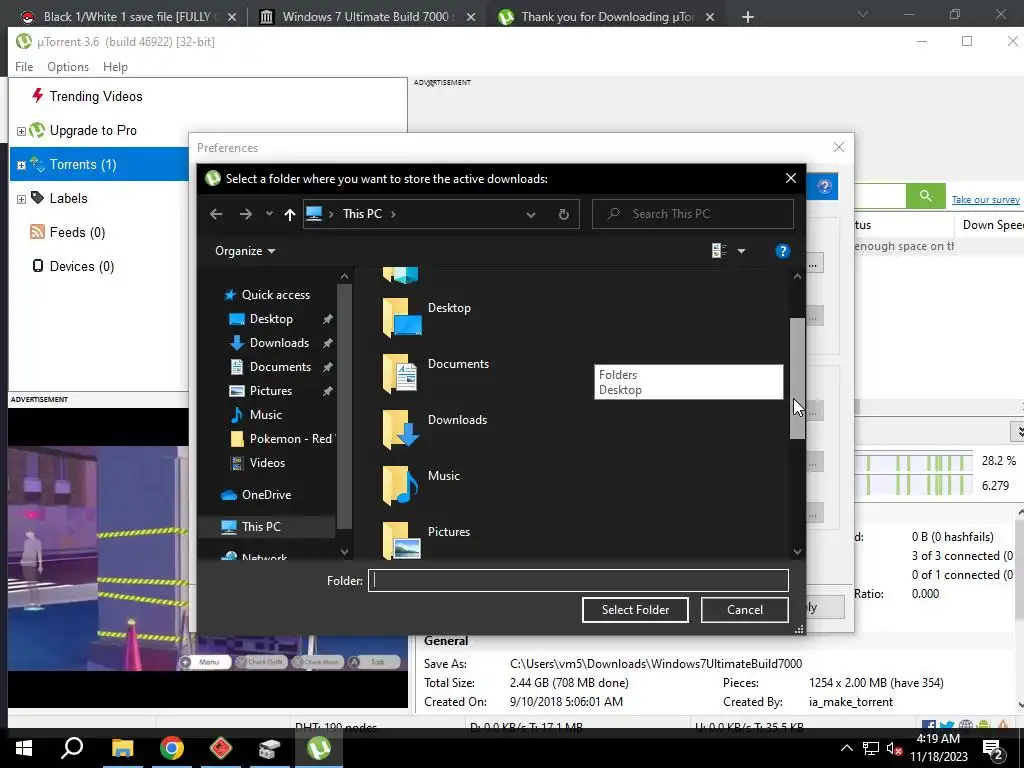Switch to Black 1/White 1 browser tab
Image resolution: width=1024 pixels, height=768 pixels.
127,16
